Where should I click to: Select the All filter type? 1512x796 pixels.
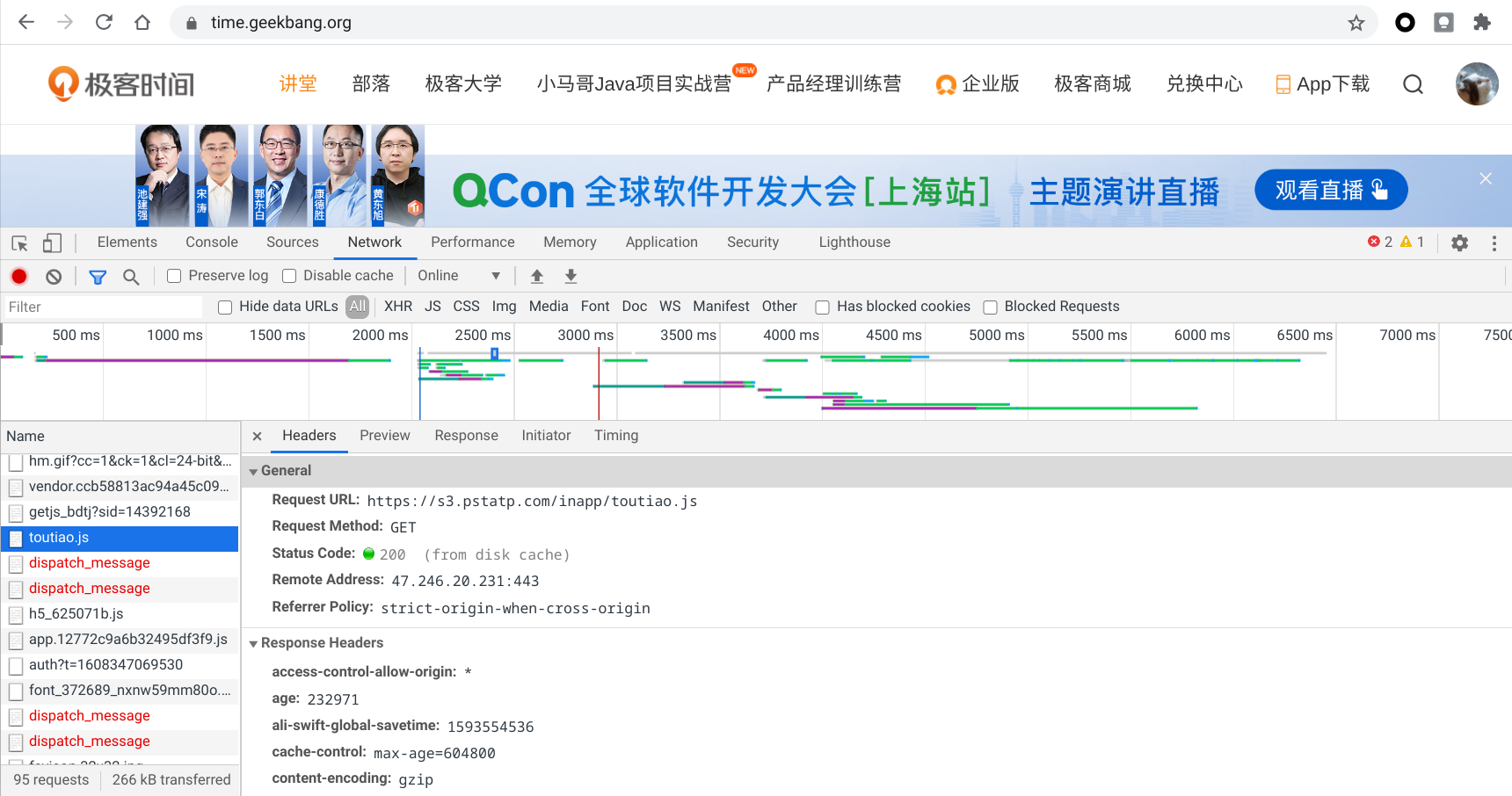click(357, 306)
